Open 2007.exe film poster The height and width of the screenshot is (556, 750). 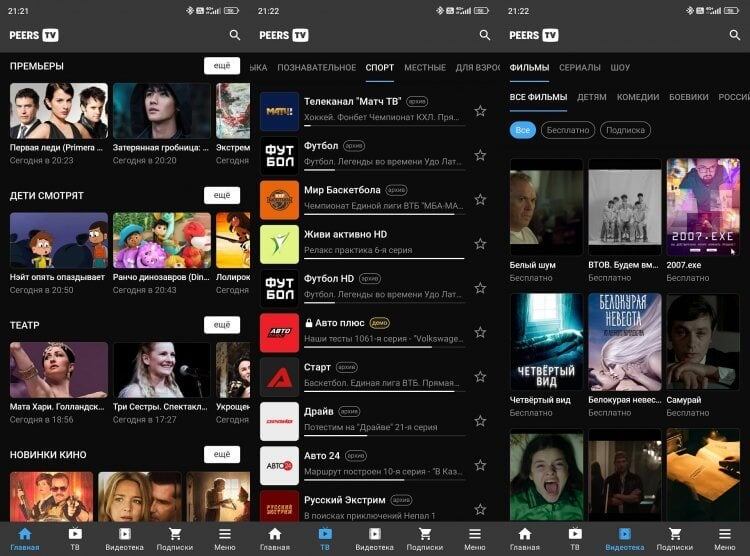point(703,207)
